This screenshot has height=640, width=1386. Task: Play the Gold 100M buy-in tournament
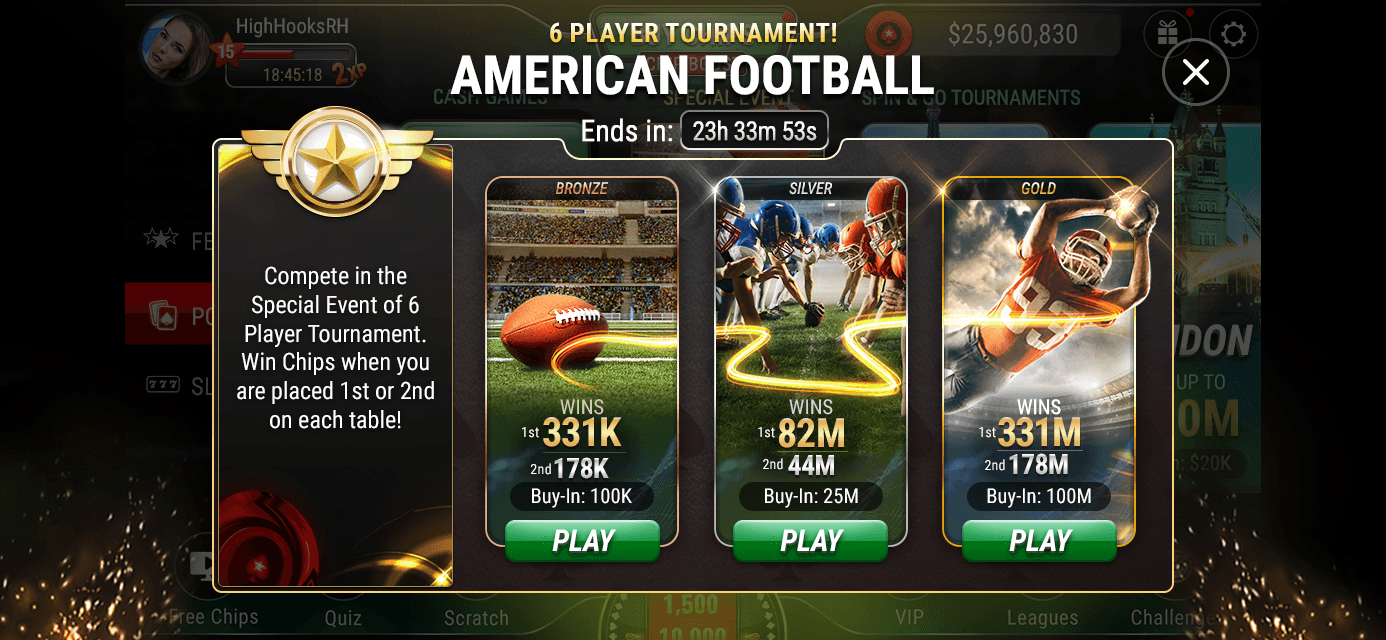coord(1039,540)
